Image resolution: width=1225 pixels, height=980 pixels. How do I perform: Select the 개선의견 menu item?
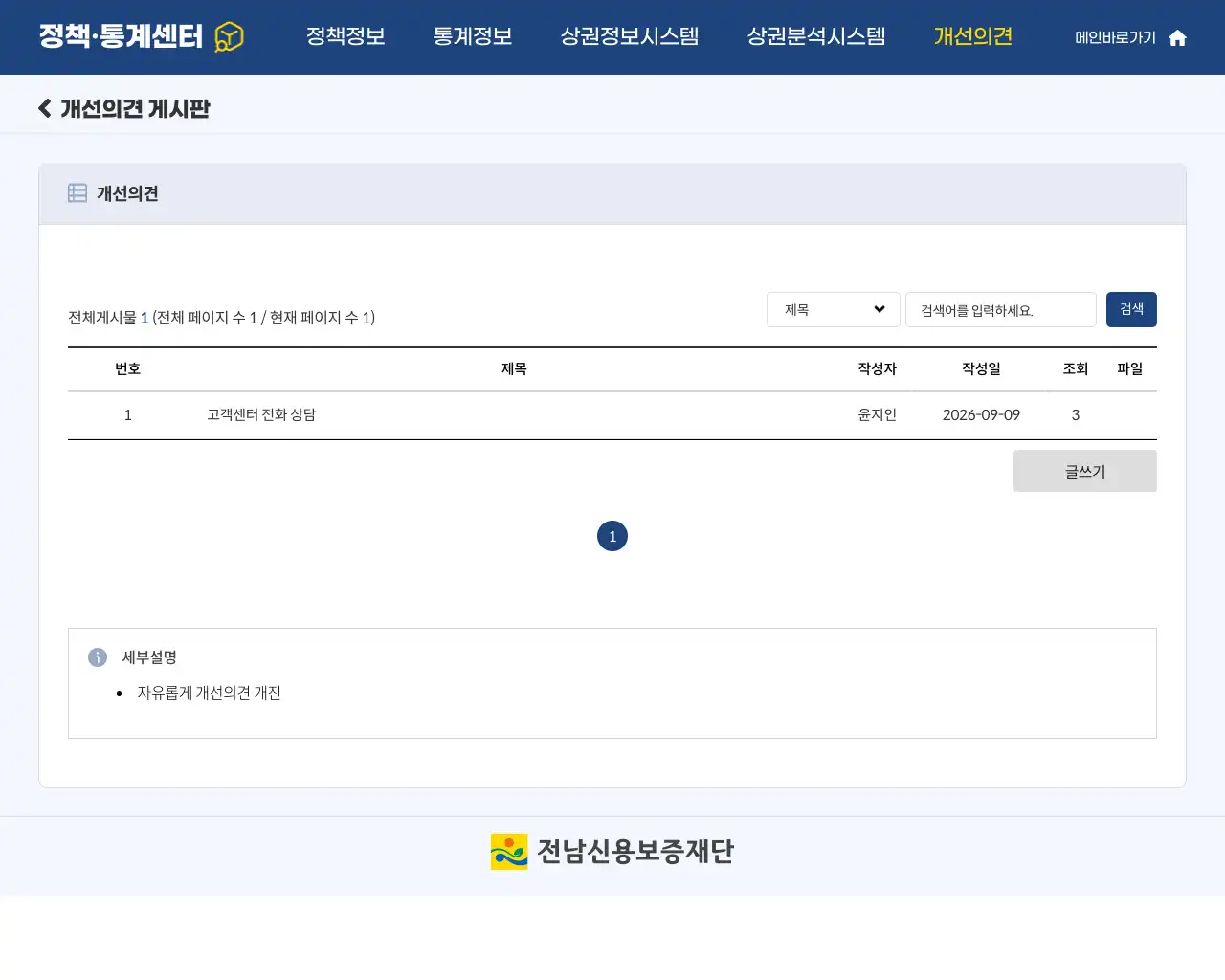click(973, 36)
